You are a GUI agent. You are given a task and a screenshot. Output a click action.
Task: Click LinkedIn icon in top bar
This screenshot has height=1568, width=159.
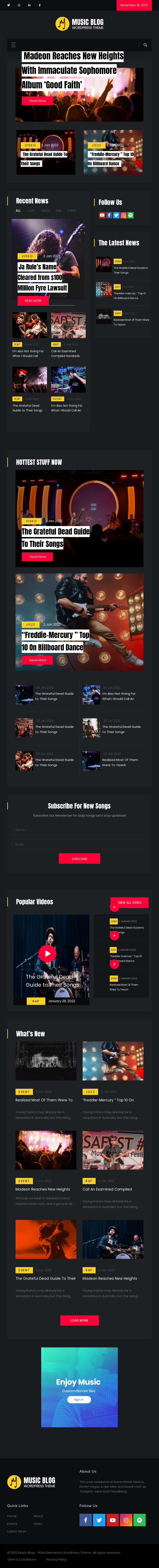[29, 5]
